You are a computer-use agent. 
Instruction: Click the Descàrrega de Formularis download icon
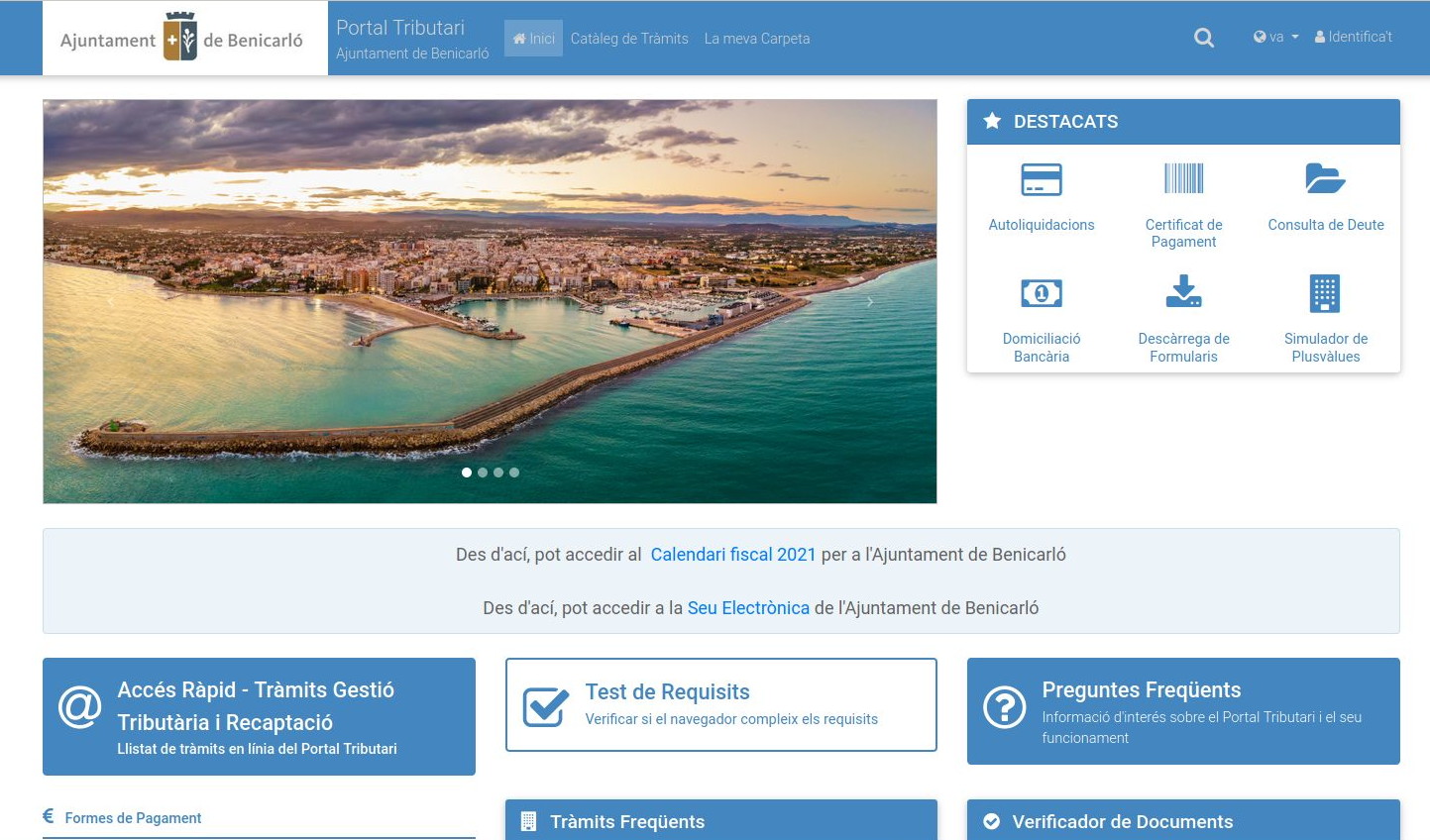click(x=1183, y=292)
